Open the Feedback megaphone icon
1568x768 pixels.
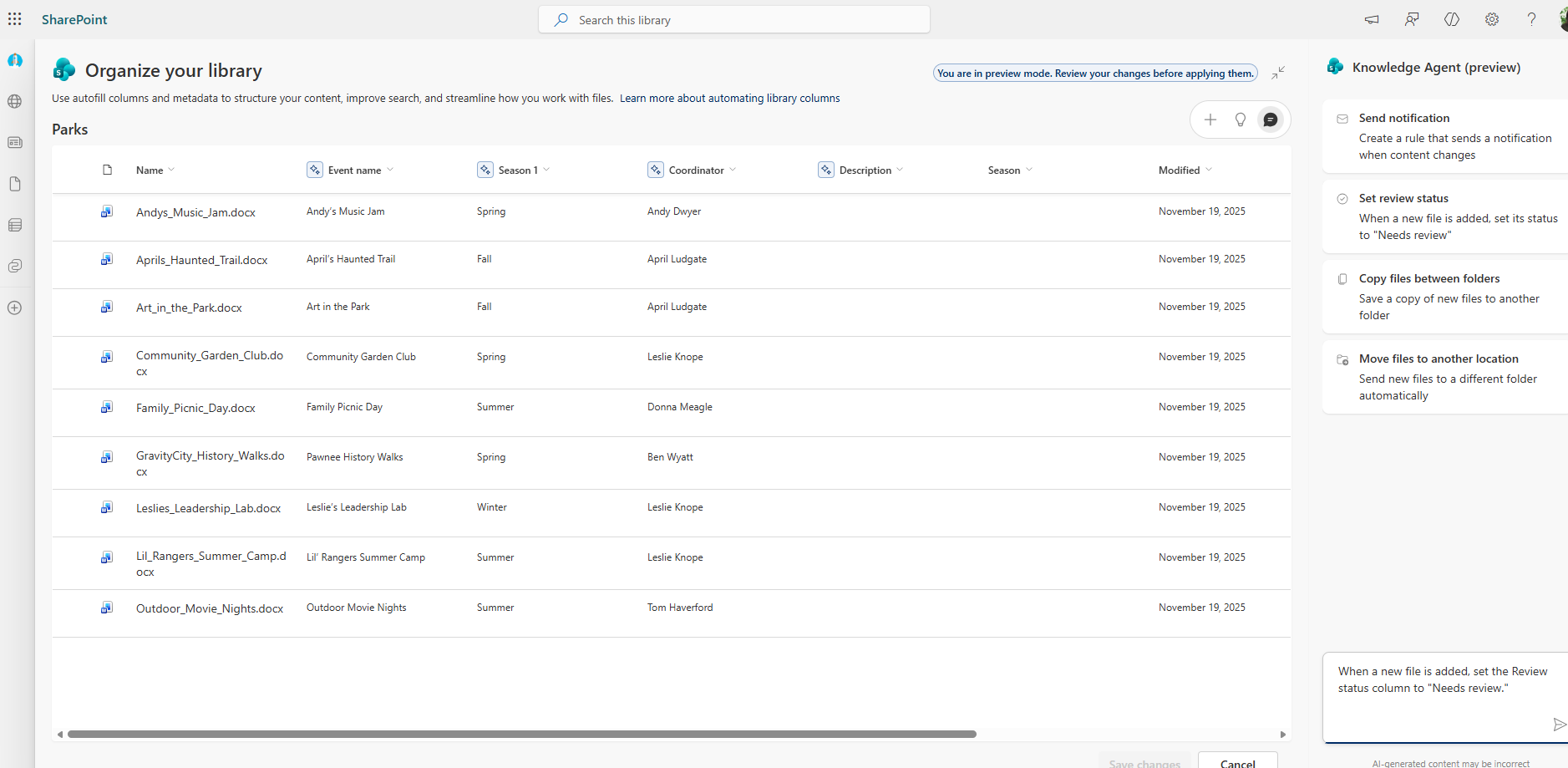point(1371,19)
